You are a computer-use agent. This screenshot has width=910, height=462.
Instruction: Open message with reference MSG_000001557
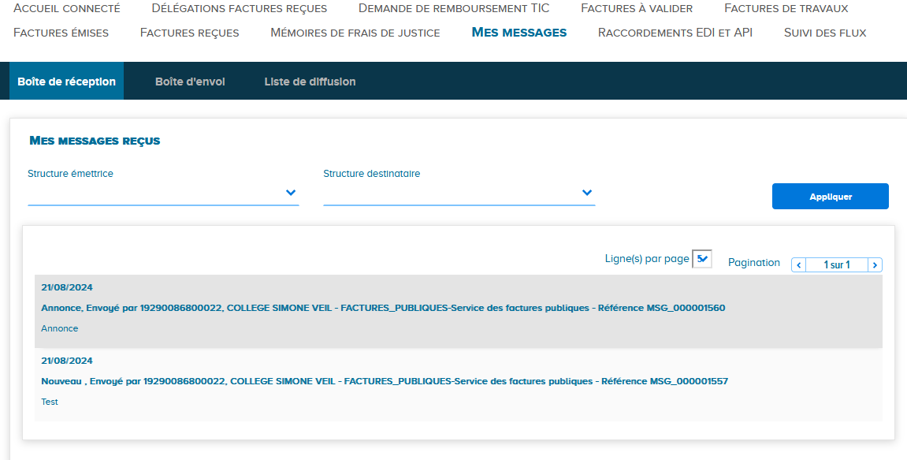tap(383, 382)
